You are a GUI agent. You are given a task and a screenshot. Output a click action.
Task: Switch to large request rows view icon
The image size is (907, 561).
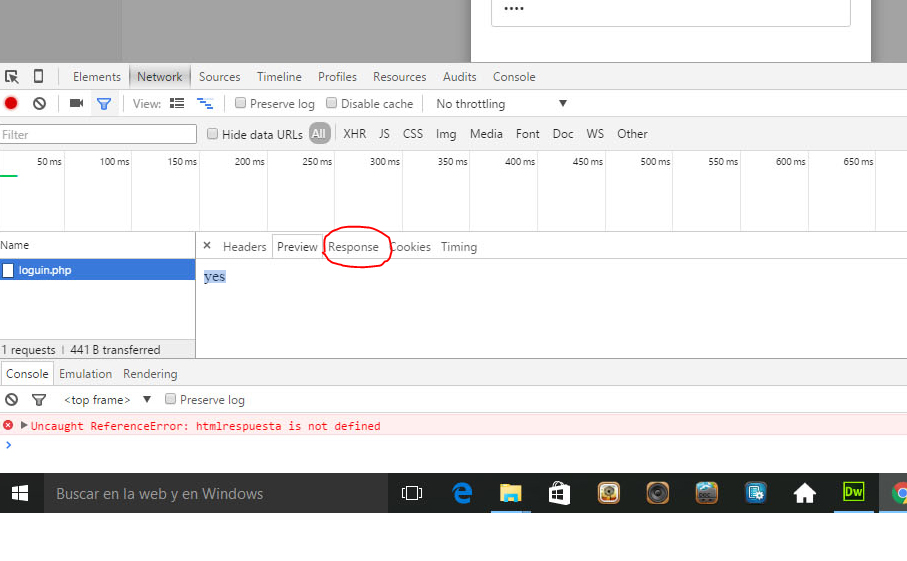point(177,103)
